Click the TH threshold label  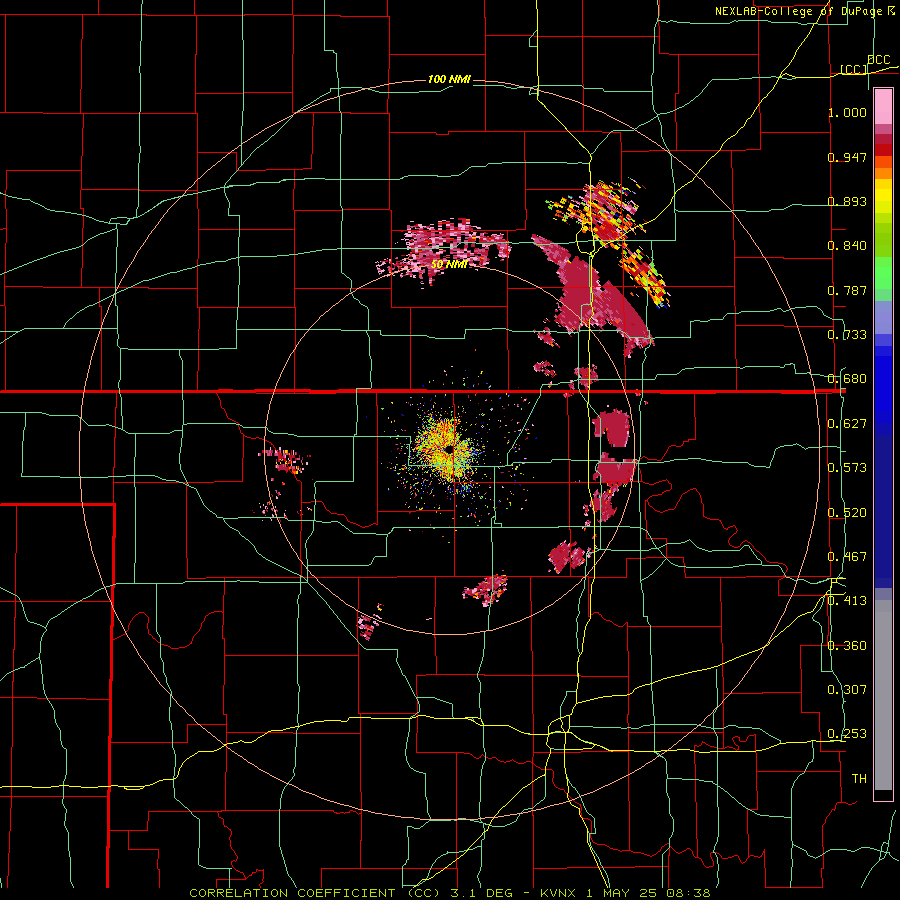click(859, 779)
